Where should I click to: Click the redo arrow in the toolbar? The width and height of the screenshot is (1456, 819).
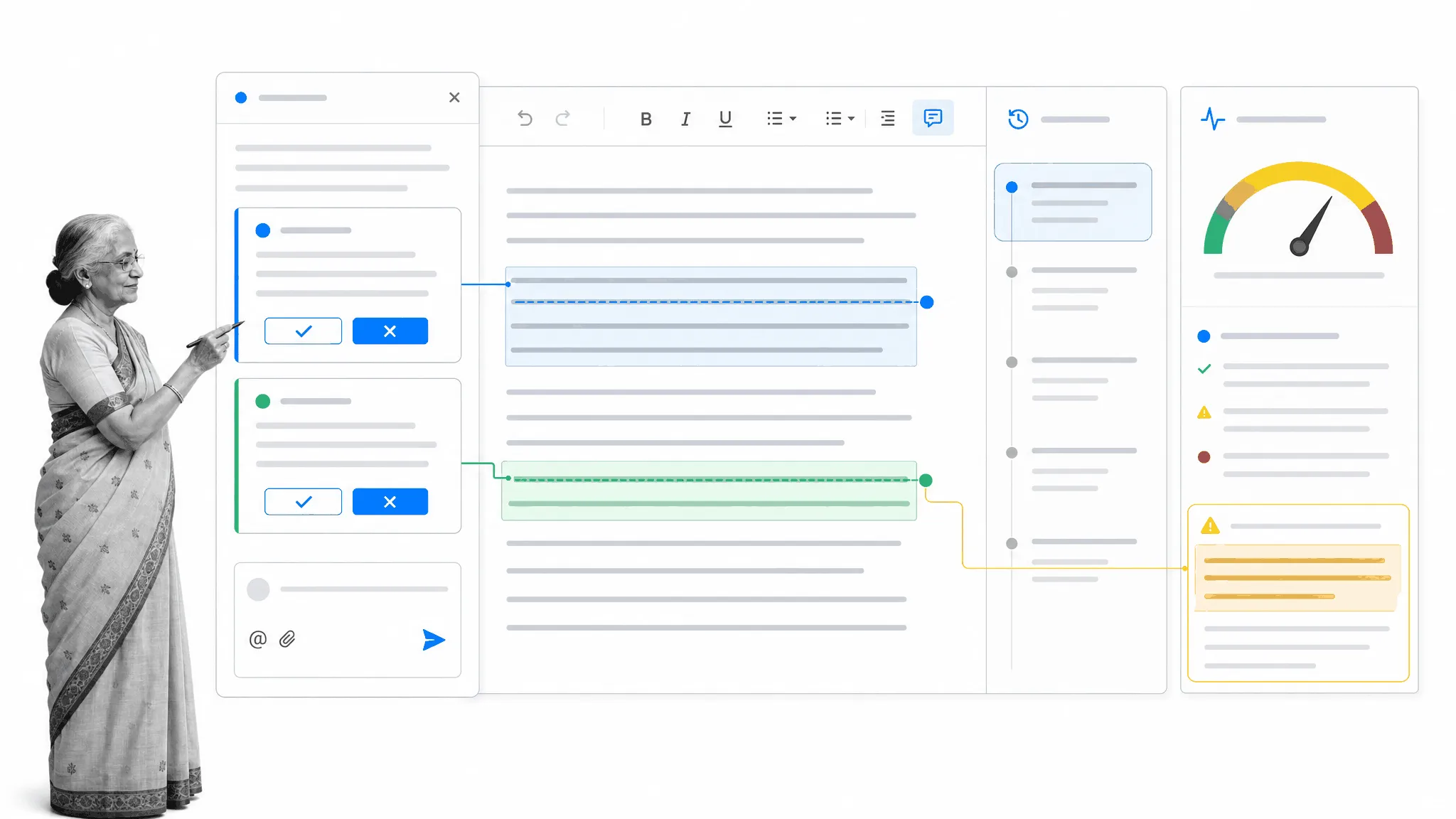[x=563, y=118]
